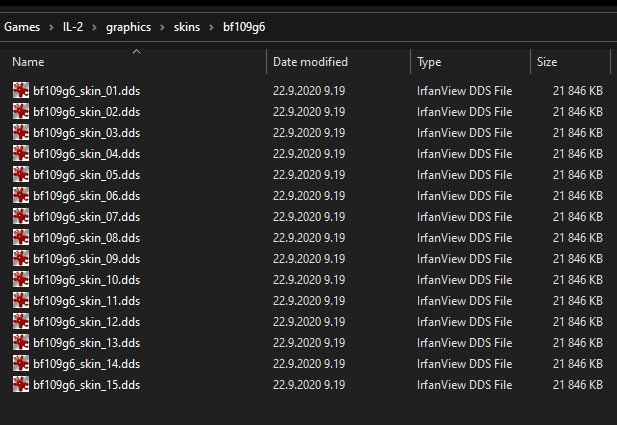Click the size value of bf109g6_skin_06.dds
The image size is (617, 425).
click(x=578, y=196)
